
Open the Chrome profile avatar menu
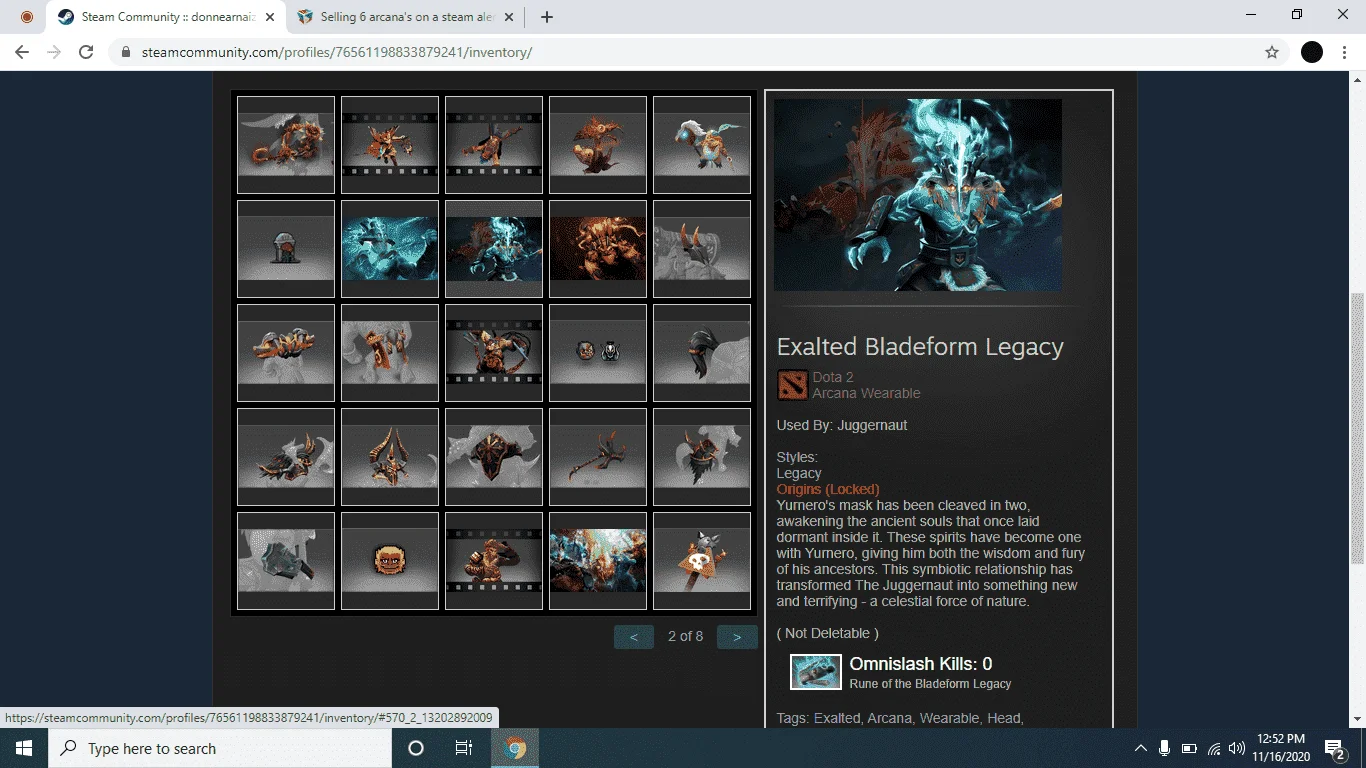(1312, 52)
